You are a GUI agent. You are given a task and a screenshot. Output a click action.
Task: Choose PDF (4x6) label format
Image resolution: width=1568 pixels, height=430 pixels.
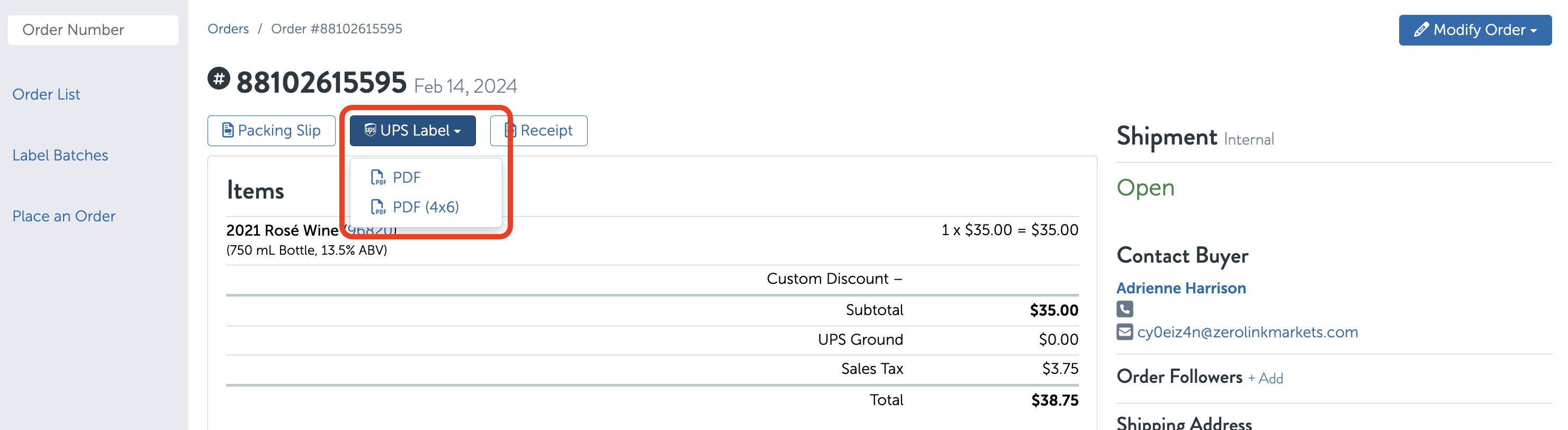point(426,207)
